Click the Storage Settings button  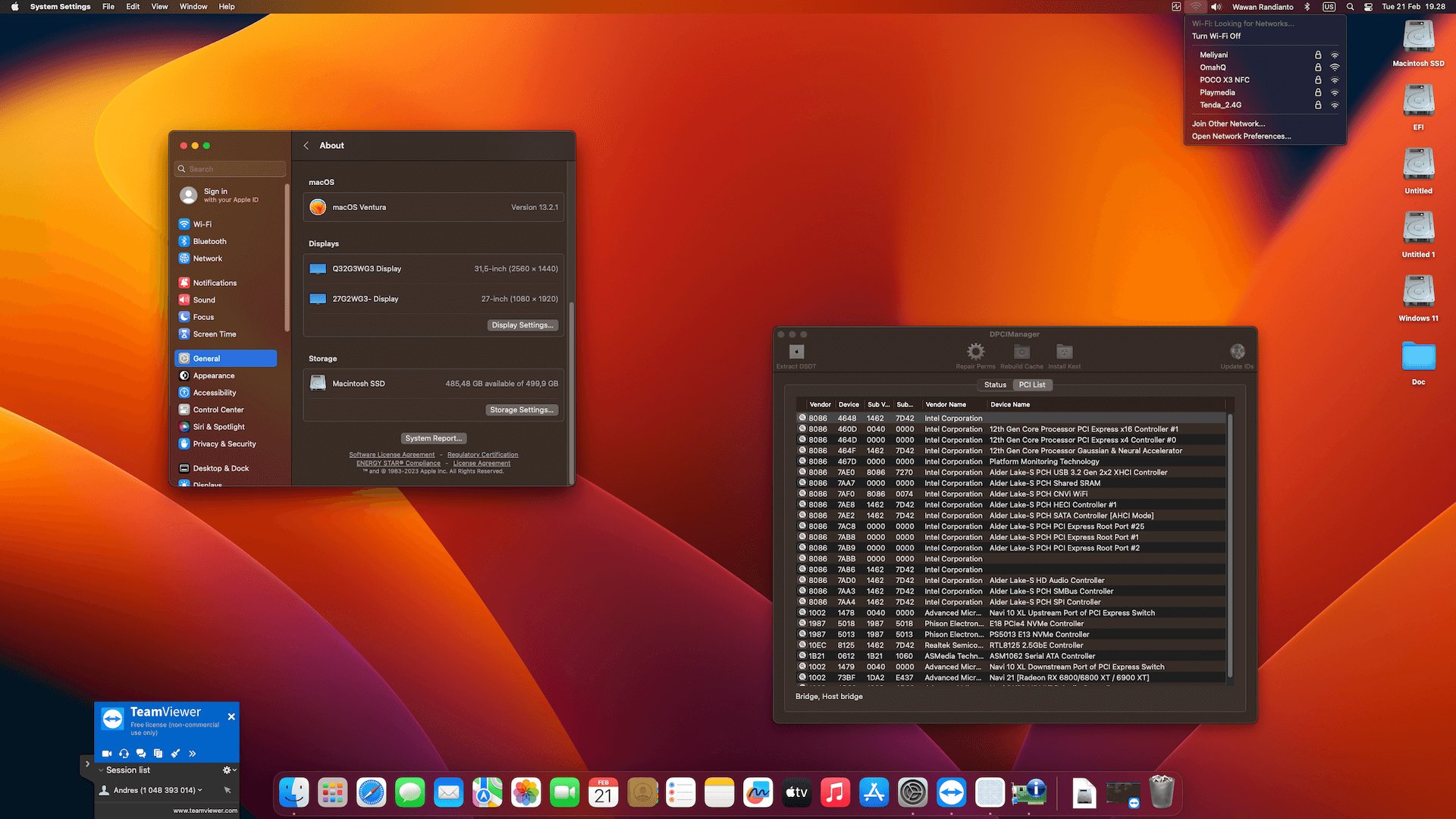coord(522,410)
